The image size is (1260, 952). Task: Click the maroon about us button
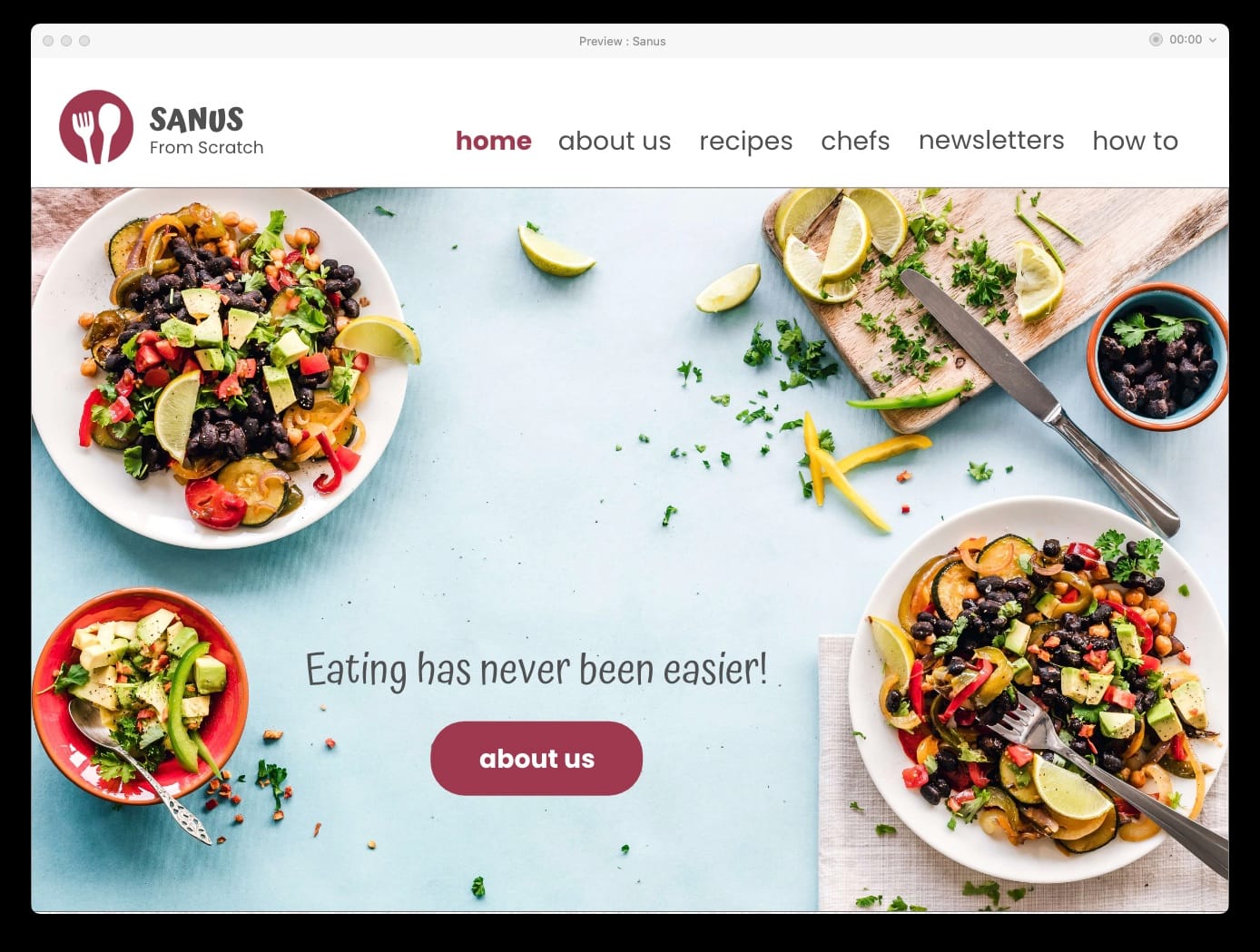pos(536,759)
